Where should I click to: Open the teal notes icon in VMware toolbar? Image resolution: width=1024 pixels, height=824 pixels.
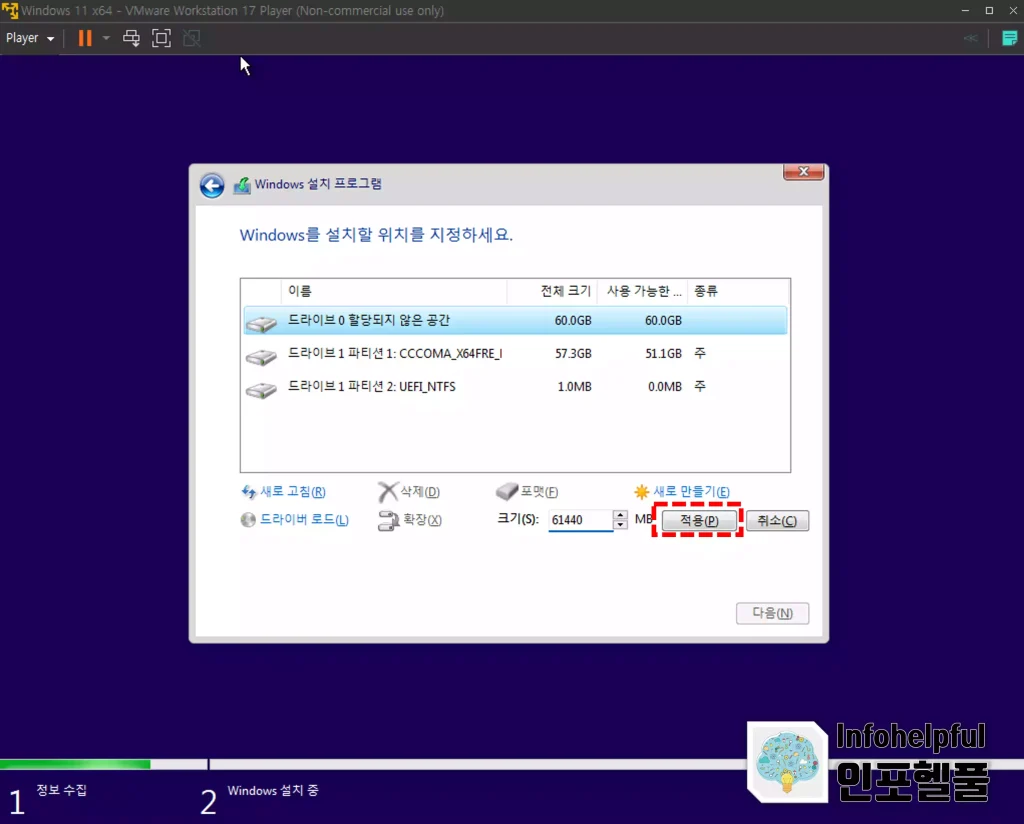(x=1010, y=38)
